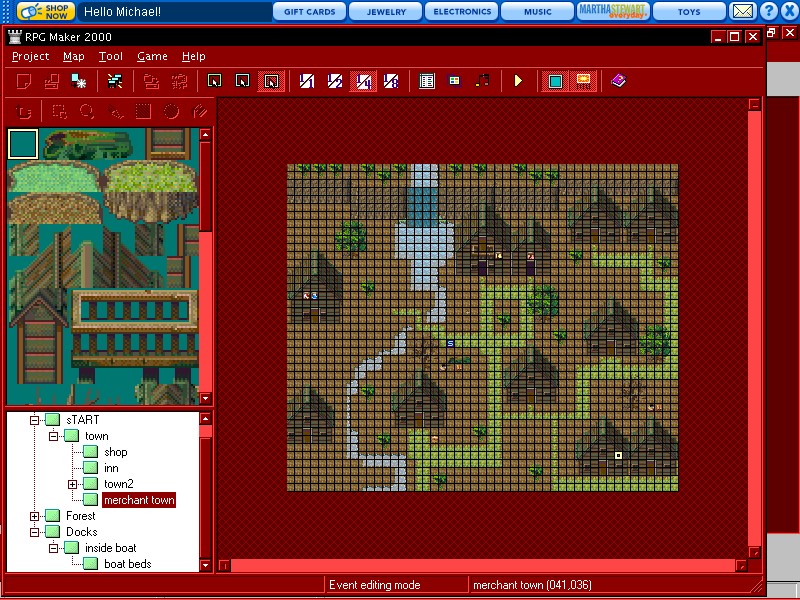The image size is (800, 600).
Task: Click the question mark icon in top bar
Action: click(x=769, y=11)
